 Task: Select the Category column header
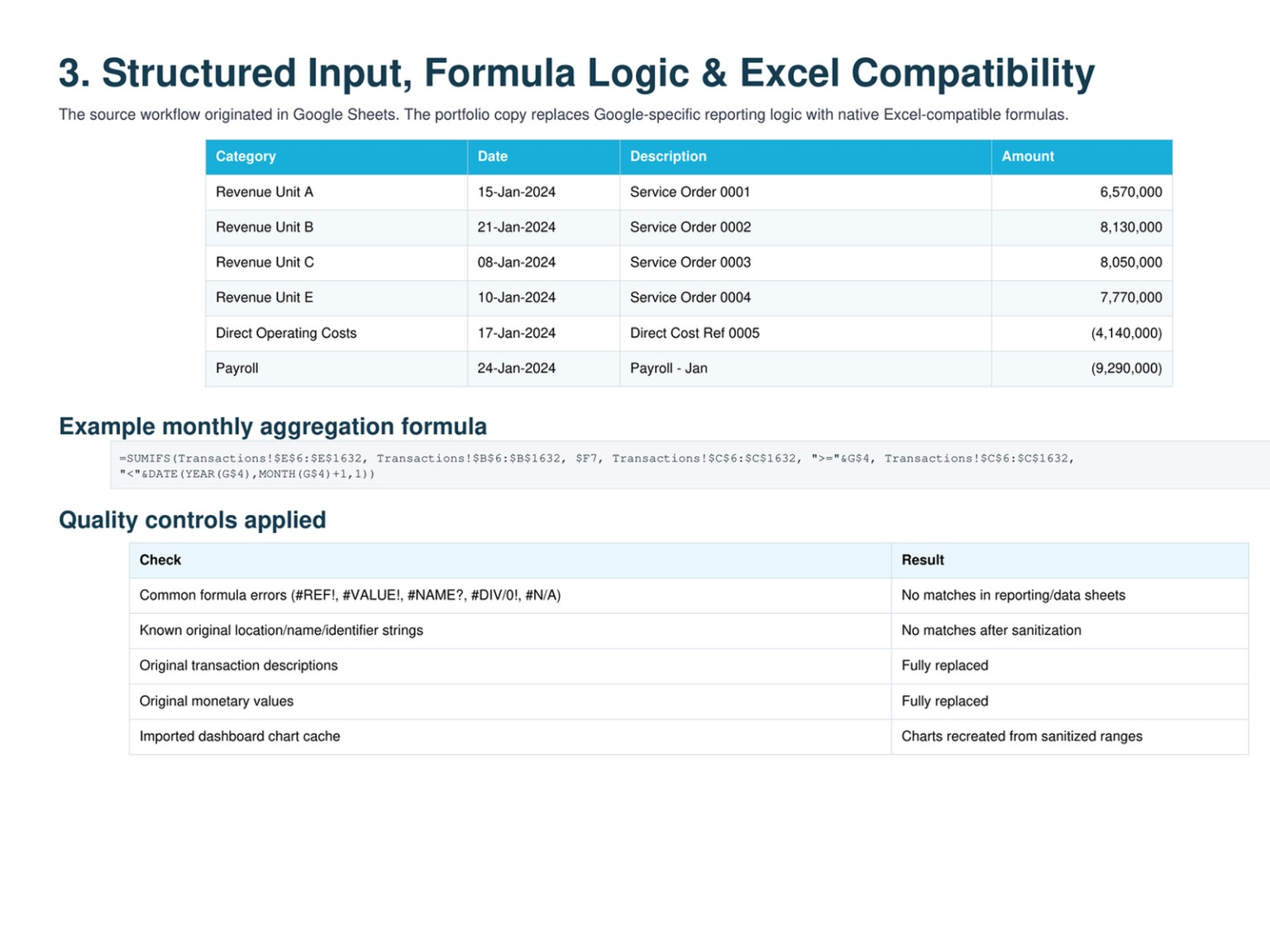[x=337, y=157]
